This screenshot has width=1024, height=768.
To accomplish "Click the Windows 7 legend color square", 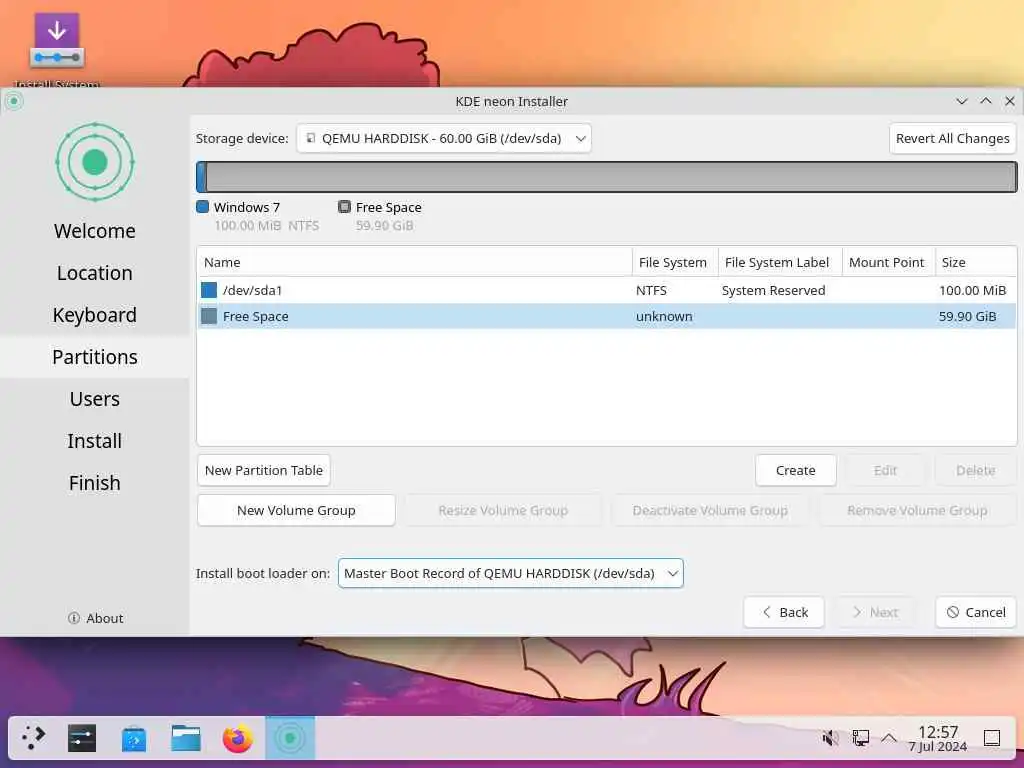I will 202,207.
